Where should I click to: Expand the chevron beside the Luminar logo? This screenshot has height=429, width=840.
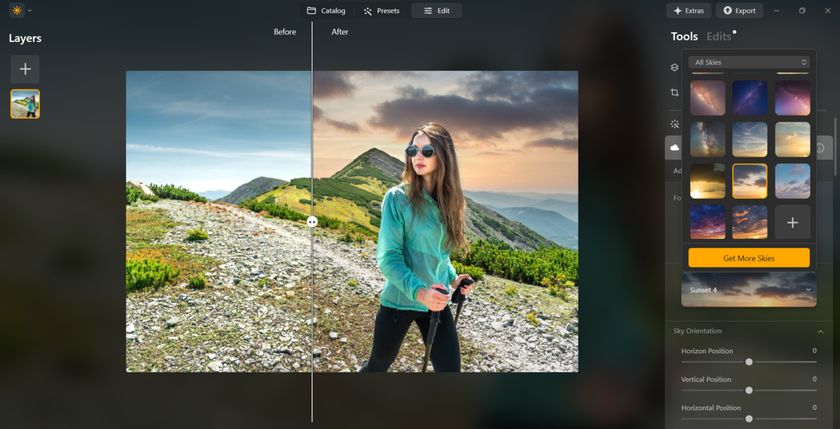[x=29, y=10]
